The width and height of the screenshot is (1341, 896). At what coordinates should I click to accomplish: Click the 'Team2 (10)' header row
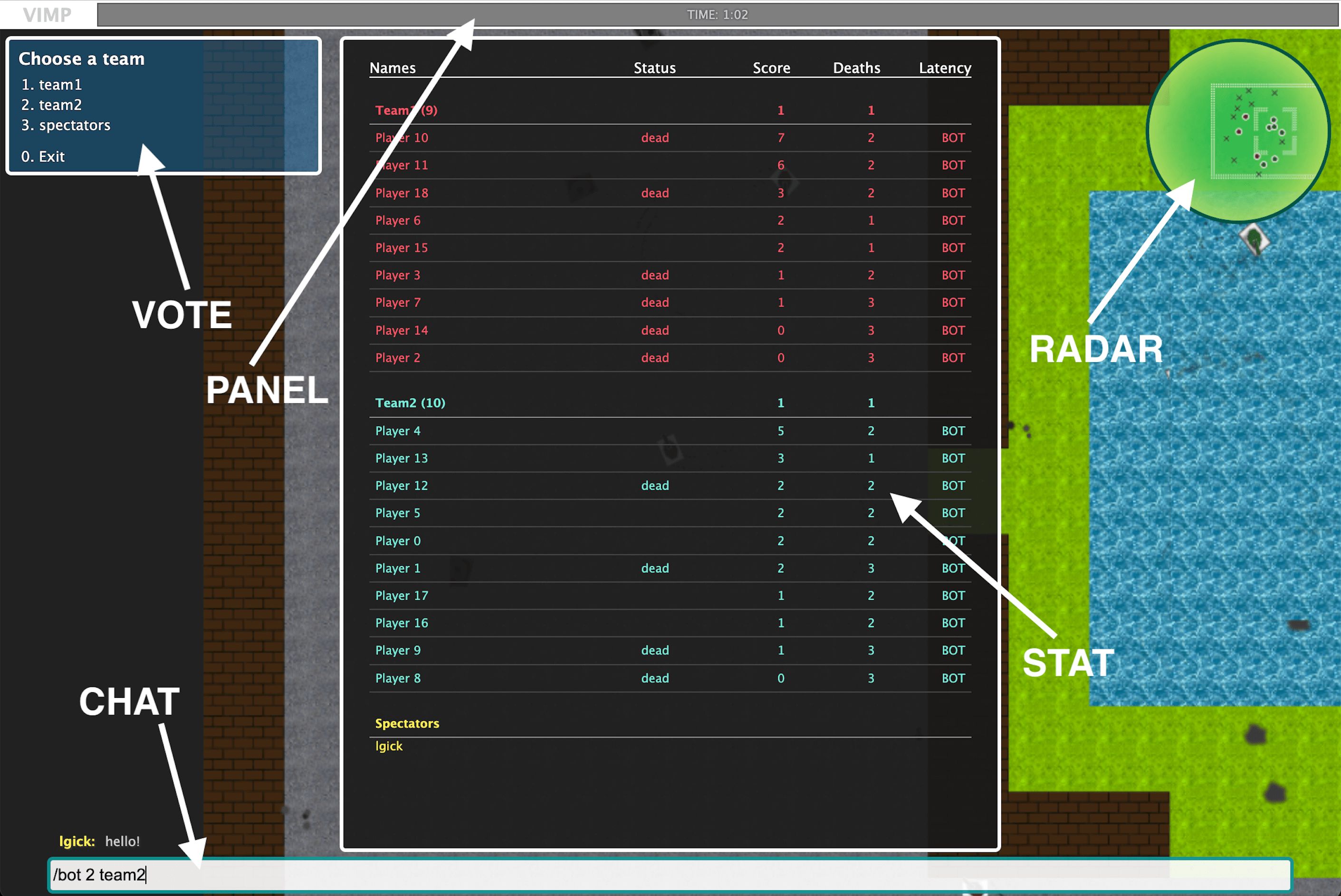[x=670, y=403]
